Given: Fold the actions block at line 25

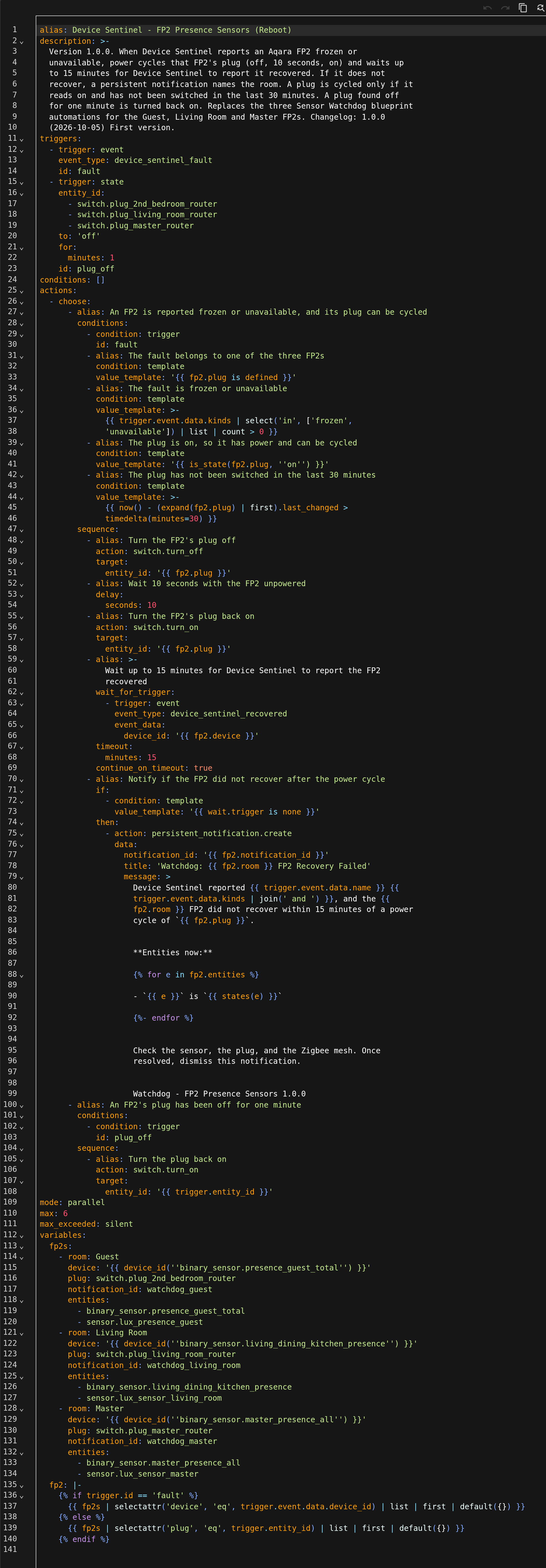Looking at the screenshot, I should pos(22,291).
